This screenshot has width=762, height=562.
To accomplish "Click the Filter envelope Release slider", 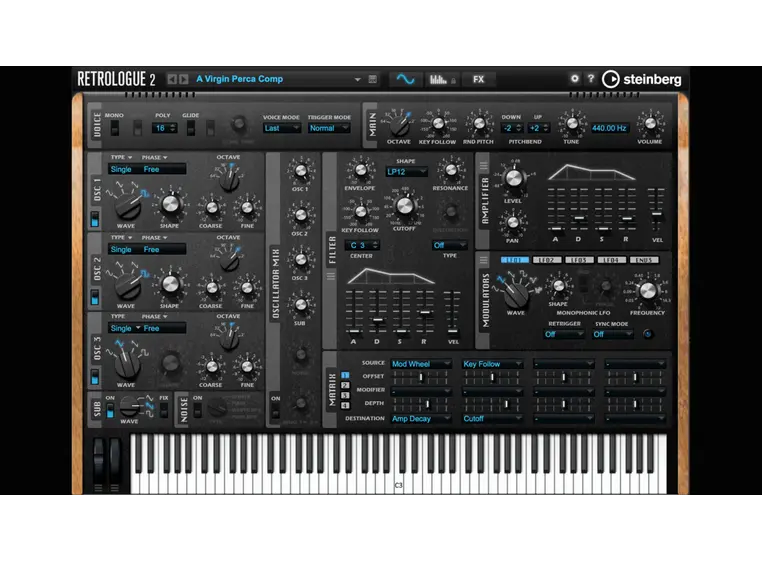I will 425,311.
